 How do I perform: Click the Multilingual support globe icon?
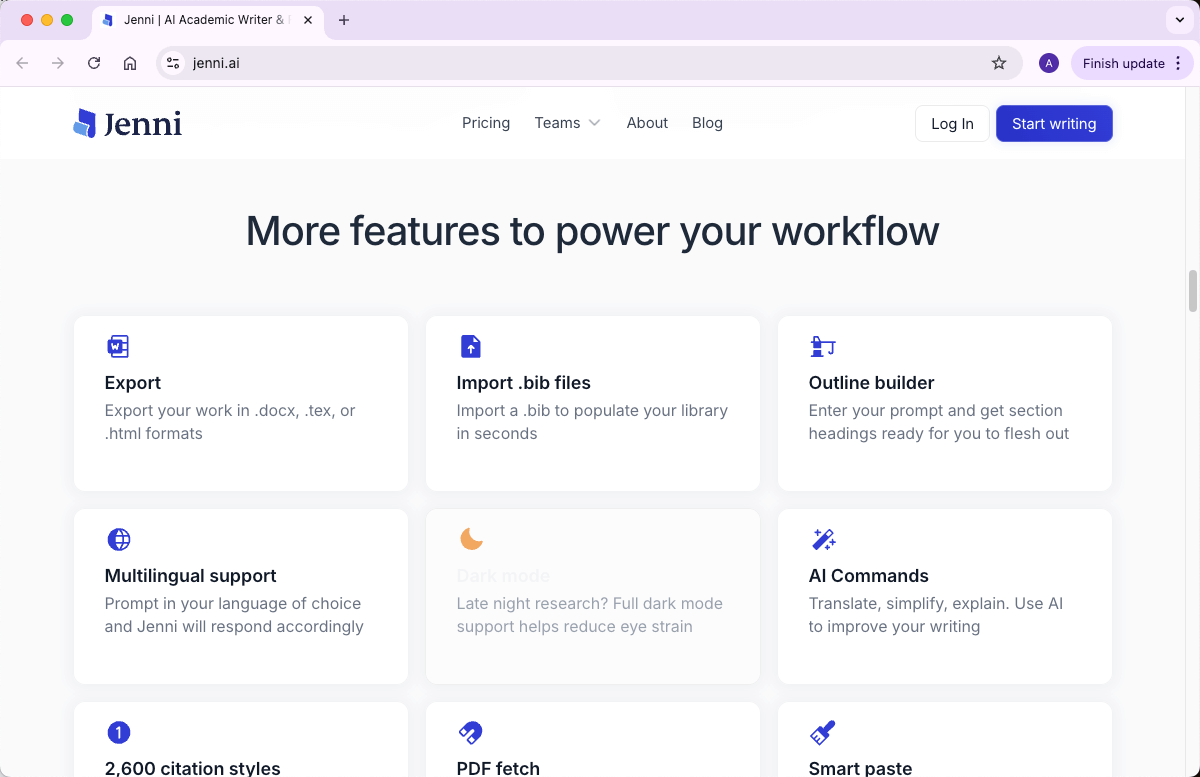coord(118,539)
